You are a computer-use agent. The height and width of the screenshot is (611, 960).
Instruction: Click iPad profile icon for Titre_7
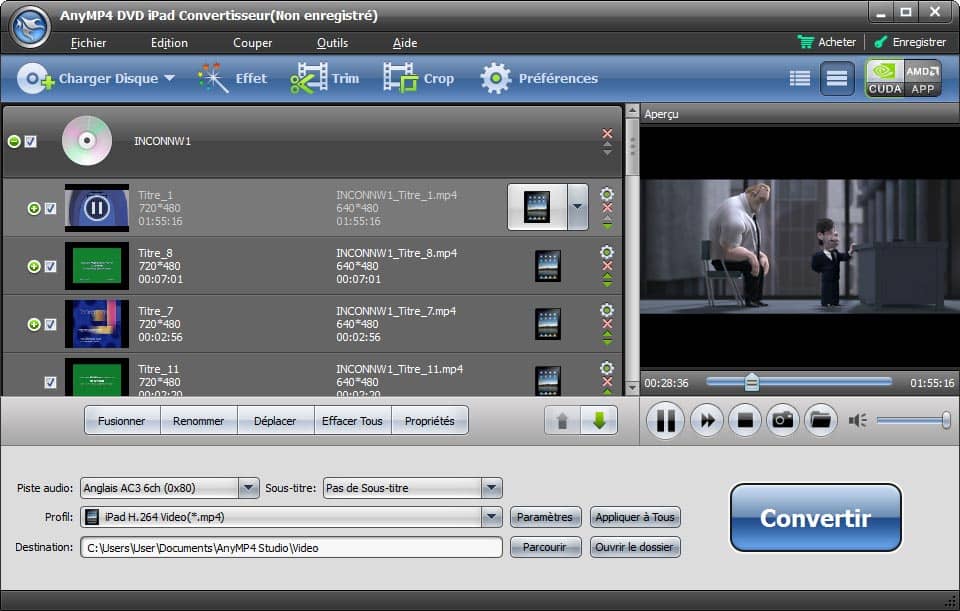click(547, 324)
